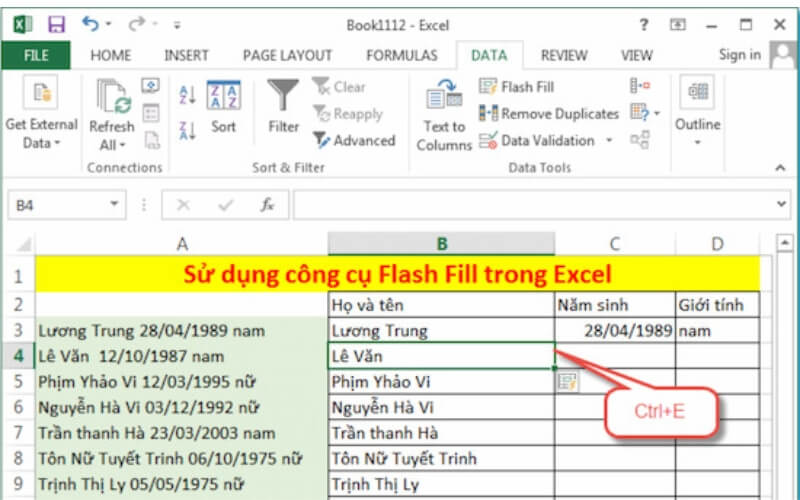Screen dimensions: 800x500
Task: Click the Insert Function fx icon
Action: pos(267,205)
